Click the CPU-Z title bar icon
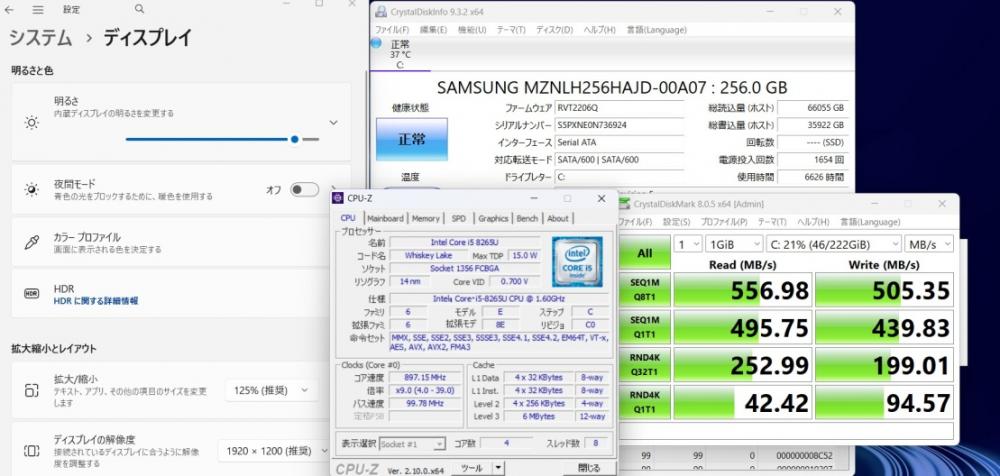The width and height of the screenshot is (1000, 476). 338,198
